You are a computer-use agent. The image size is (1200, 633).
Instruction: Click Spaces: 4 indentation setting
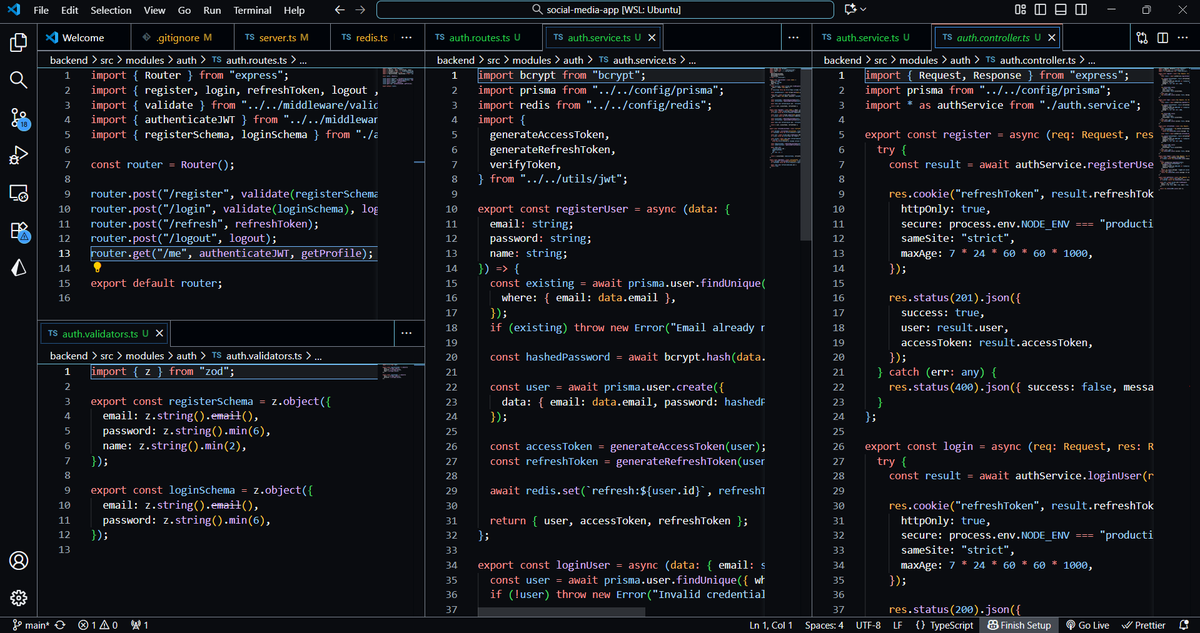(x=825, y=625)
